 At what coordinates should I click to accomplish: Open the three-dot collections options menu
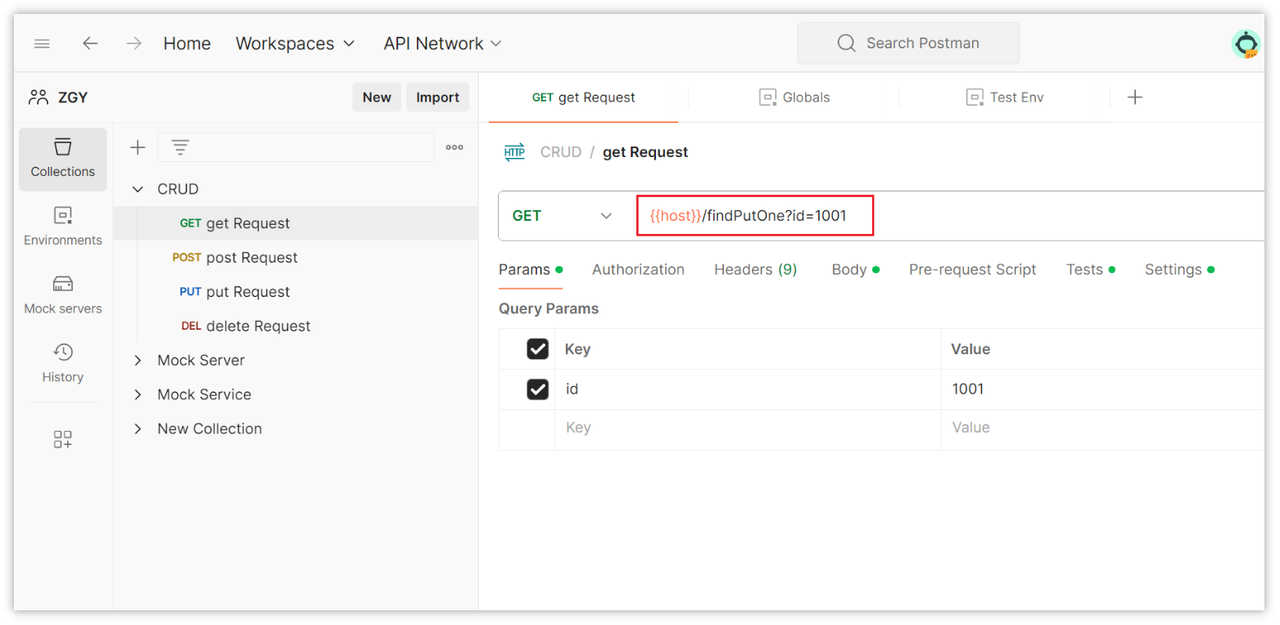click(455, 148)
